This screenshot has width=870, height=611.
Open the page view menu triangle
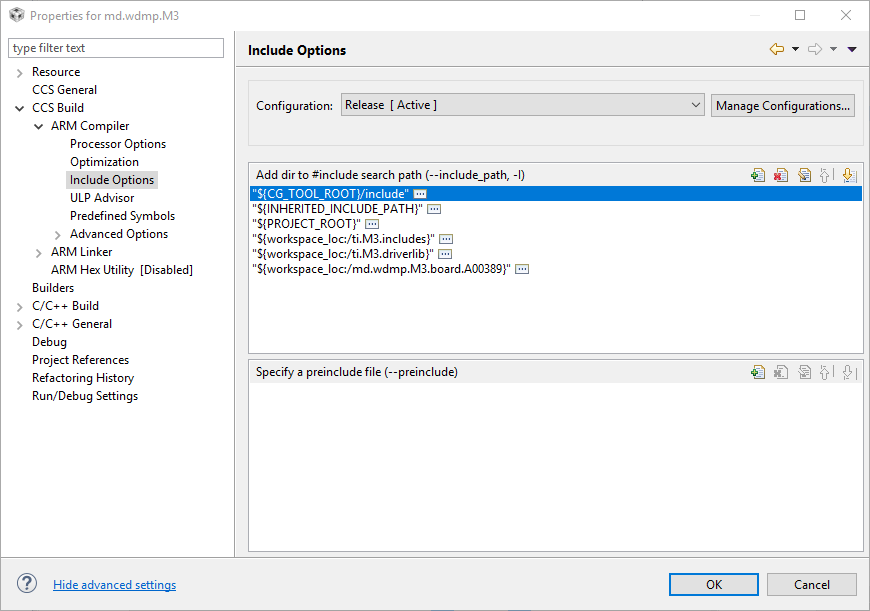tap(852, 49)
